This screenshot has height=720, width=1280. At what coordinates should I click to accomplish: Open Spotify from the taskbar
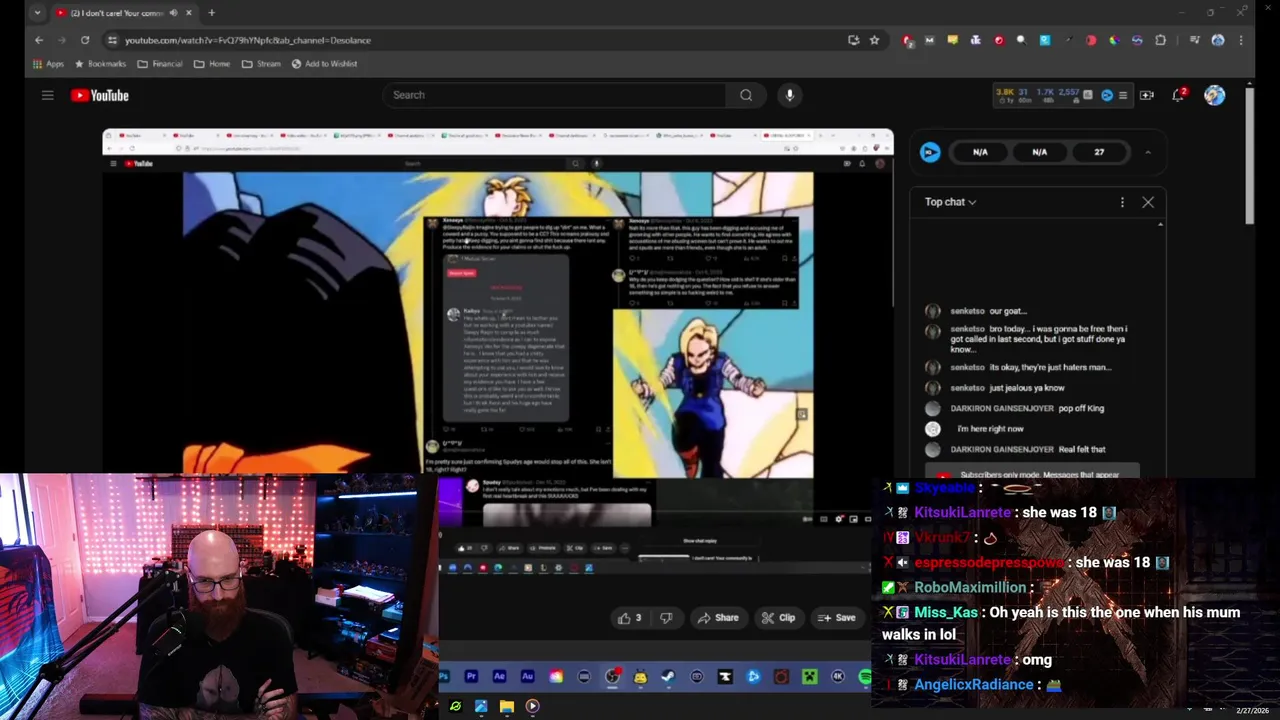point(866,676)
